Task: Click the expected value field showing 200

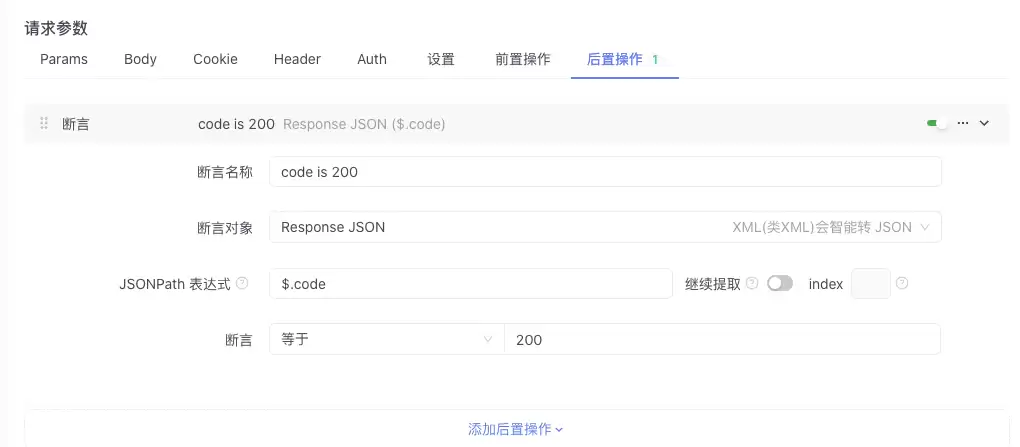Action: click(723, 340)
